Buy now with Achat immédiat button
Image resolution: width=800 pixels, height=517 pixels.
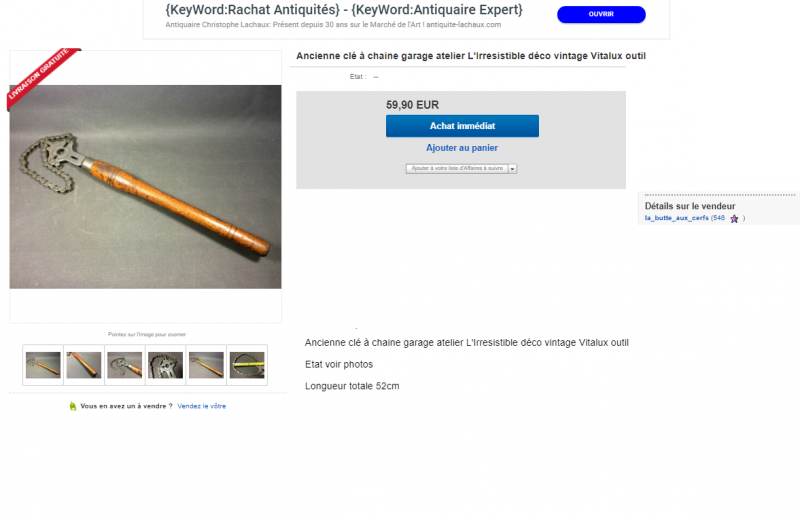point(462,126)
